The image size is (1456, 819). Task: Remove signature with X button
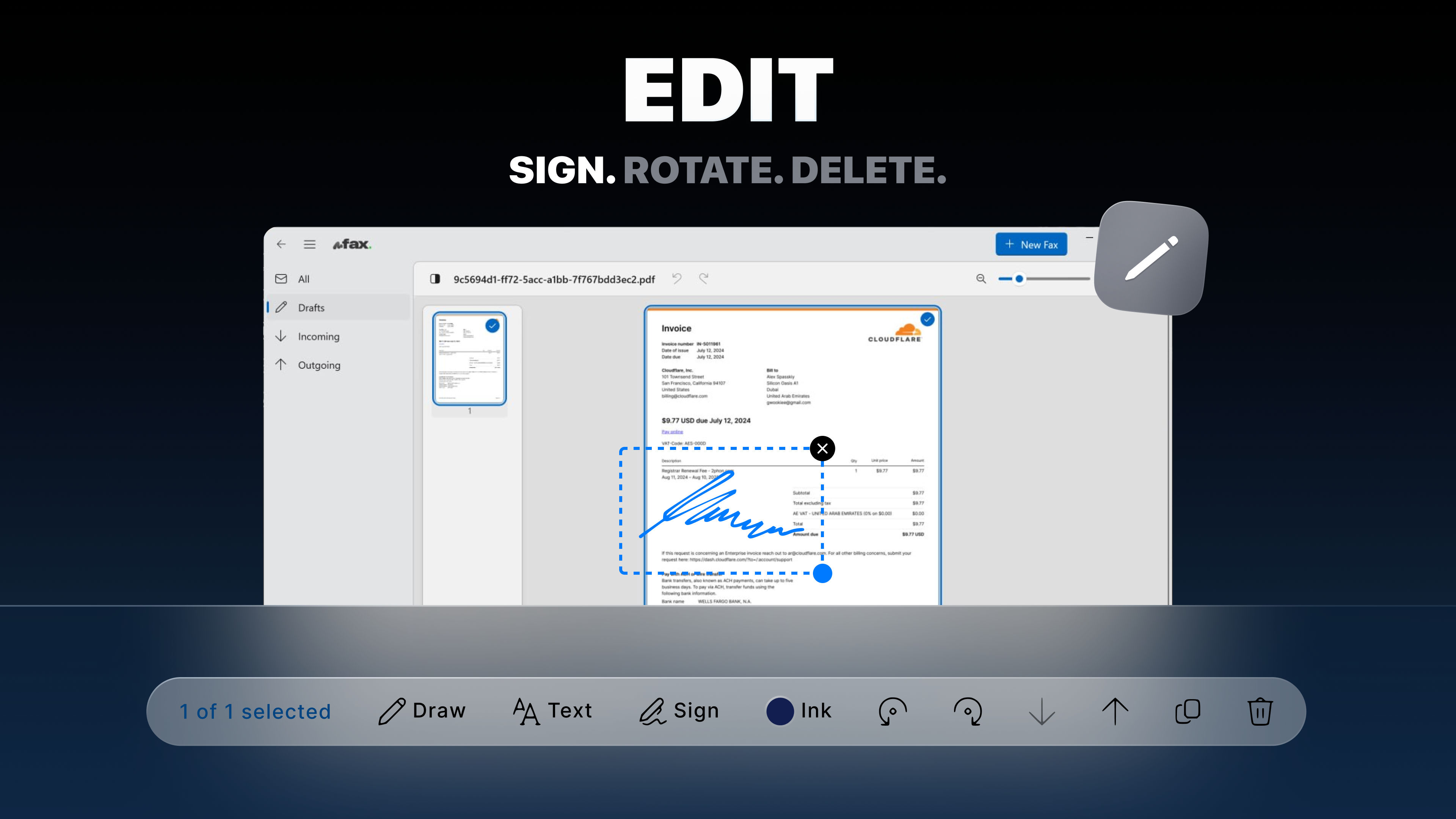822,448
